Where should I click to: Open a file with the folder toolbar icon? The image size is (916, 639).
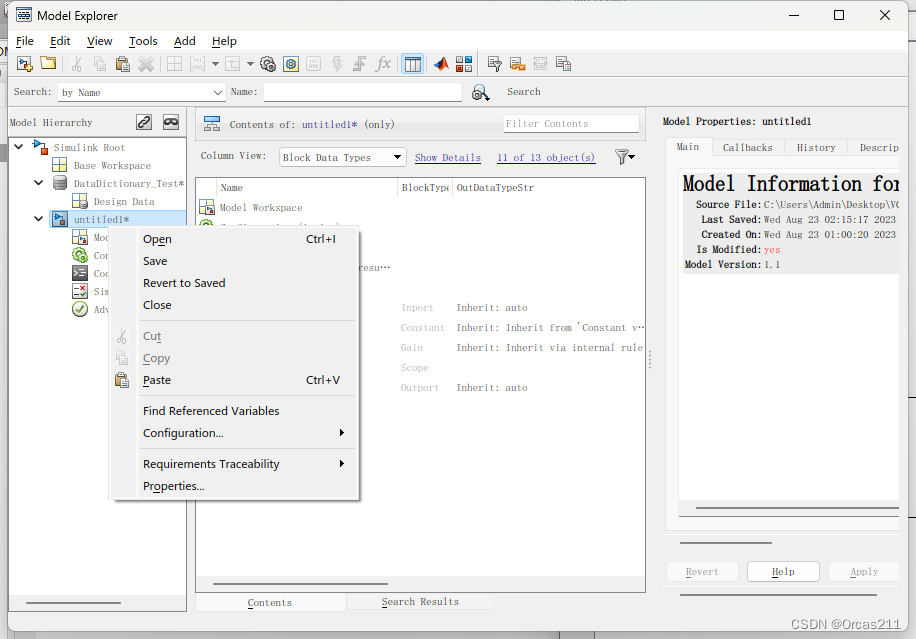tap(48, 63)
